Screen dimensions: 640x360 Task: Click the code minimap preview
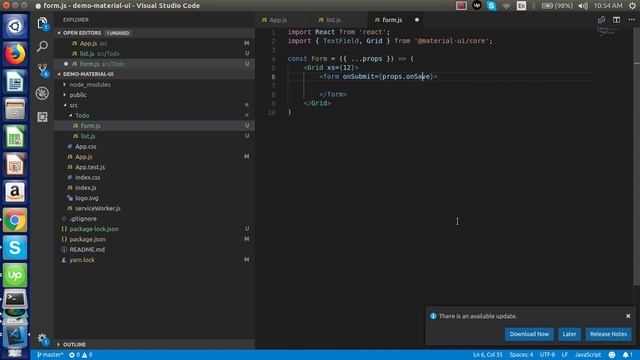point(610,31)
